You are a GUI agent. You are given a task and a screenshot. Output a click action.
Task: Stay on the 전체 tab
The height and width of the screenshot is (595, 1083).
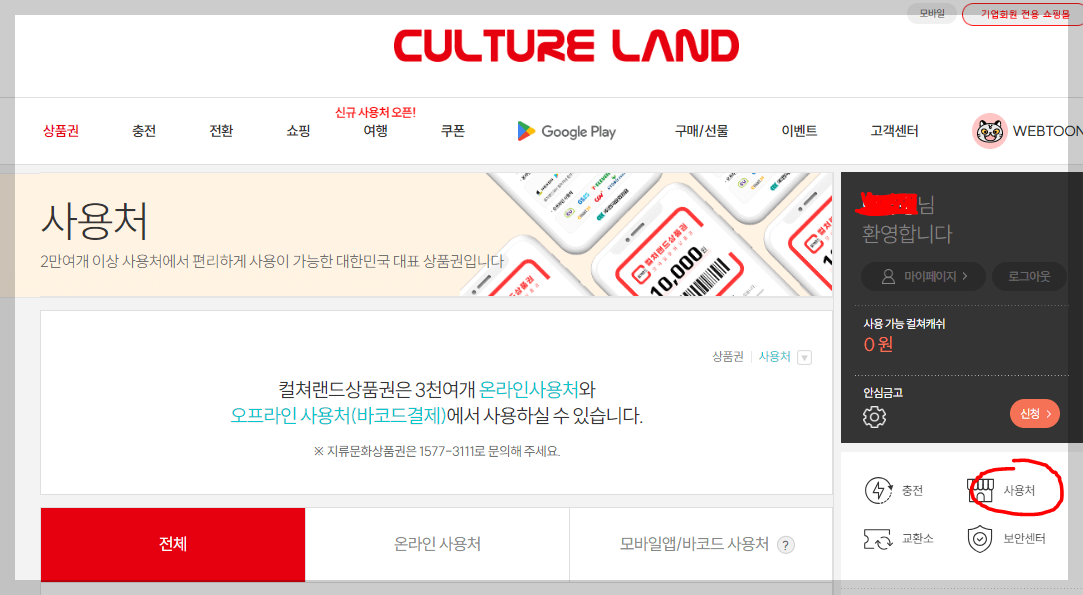tap(172, 544)
